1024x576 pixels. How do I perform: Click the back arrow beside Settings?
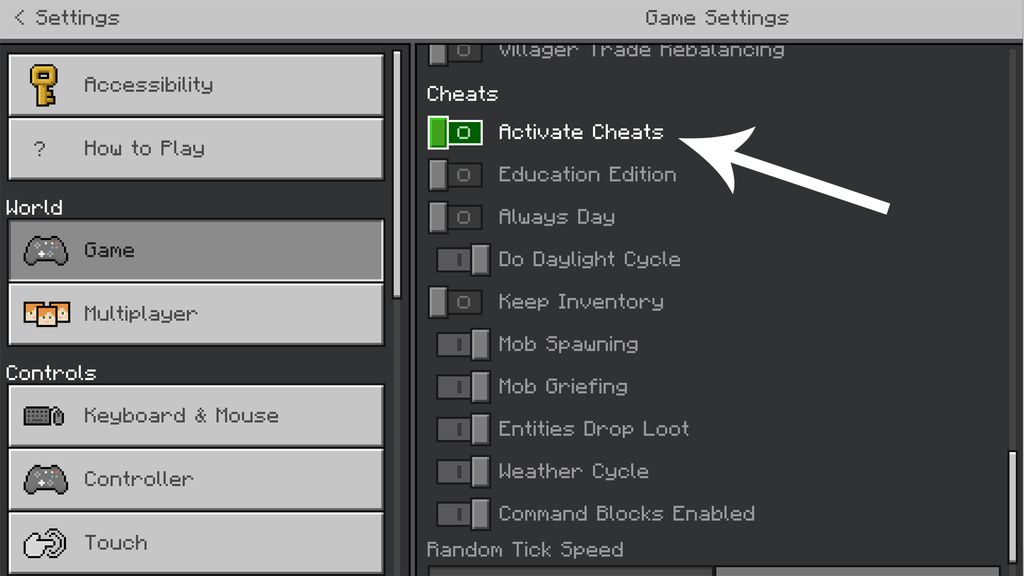point(20,18)
